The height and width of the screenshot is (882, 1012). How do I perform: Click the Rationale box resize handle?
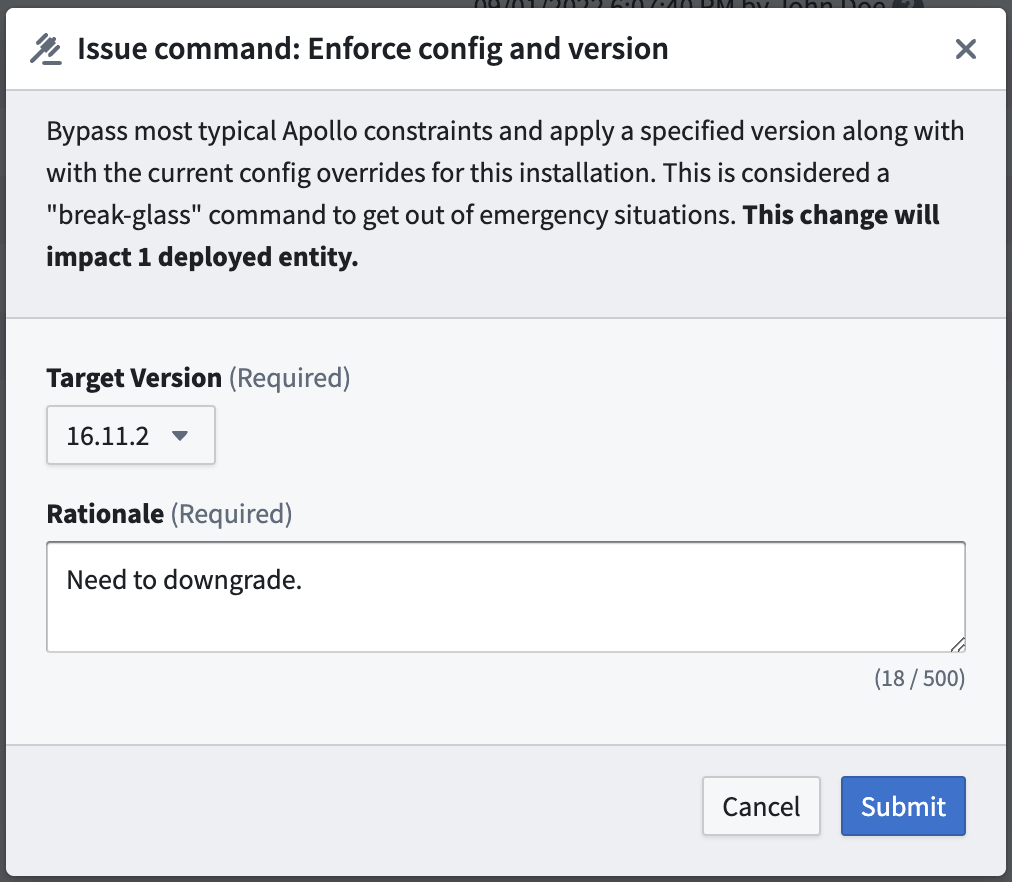[958, 645]
